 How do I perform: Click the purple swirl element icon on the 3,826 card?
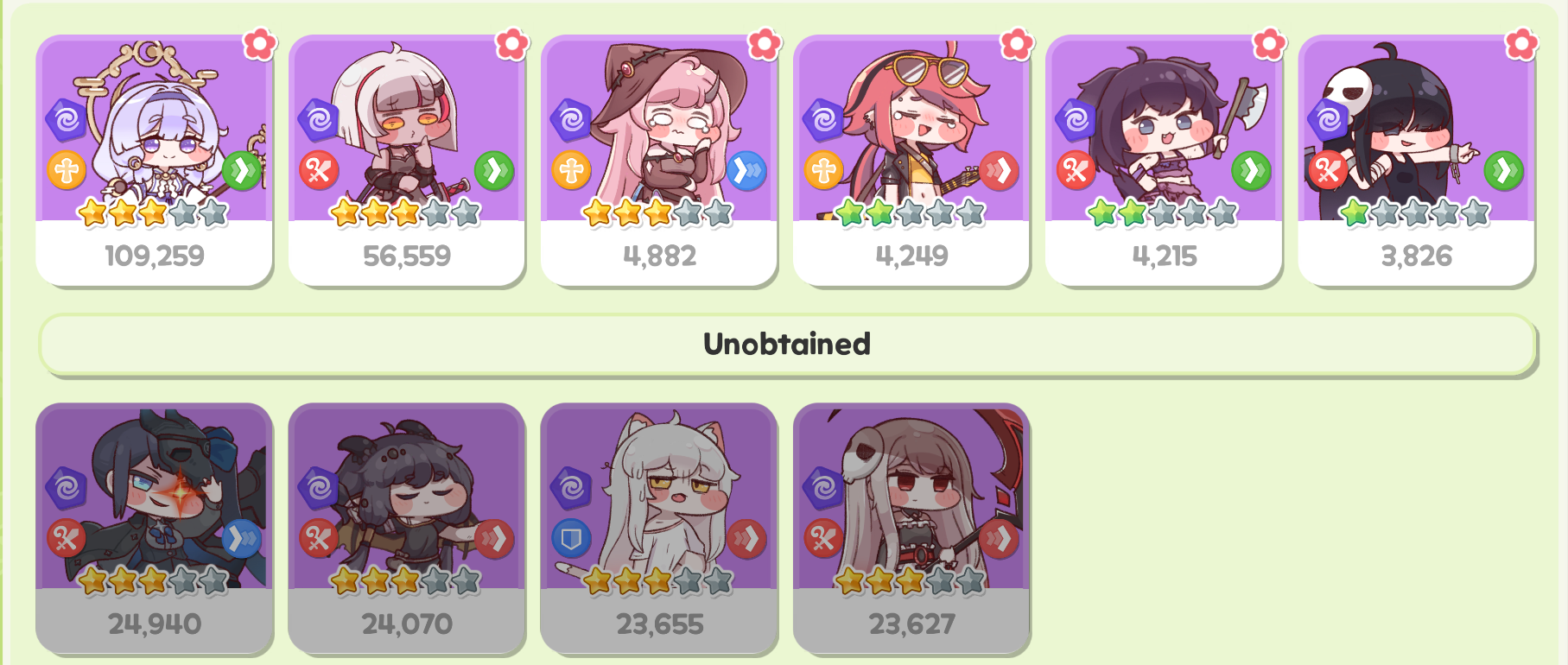1329,119
